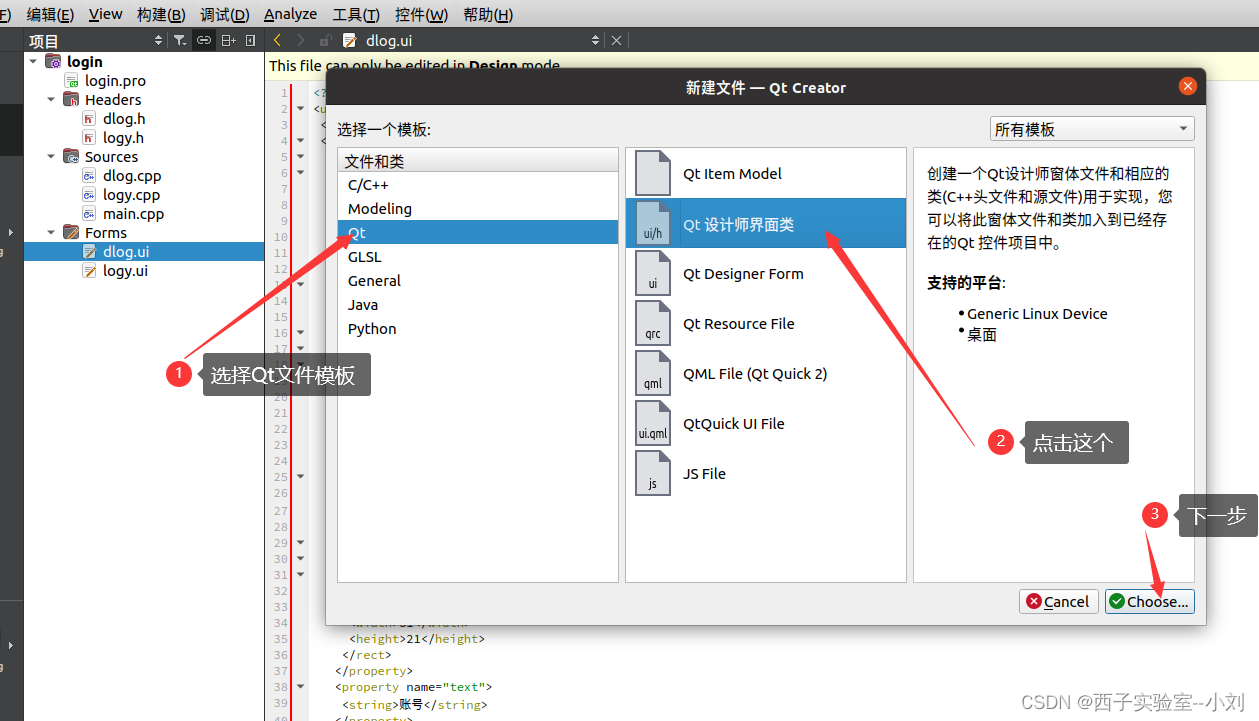The image size is (1259, 721).
Task: Collapse the code fold arrow on line 2
Action: (x=301, y=109)
